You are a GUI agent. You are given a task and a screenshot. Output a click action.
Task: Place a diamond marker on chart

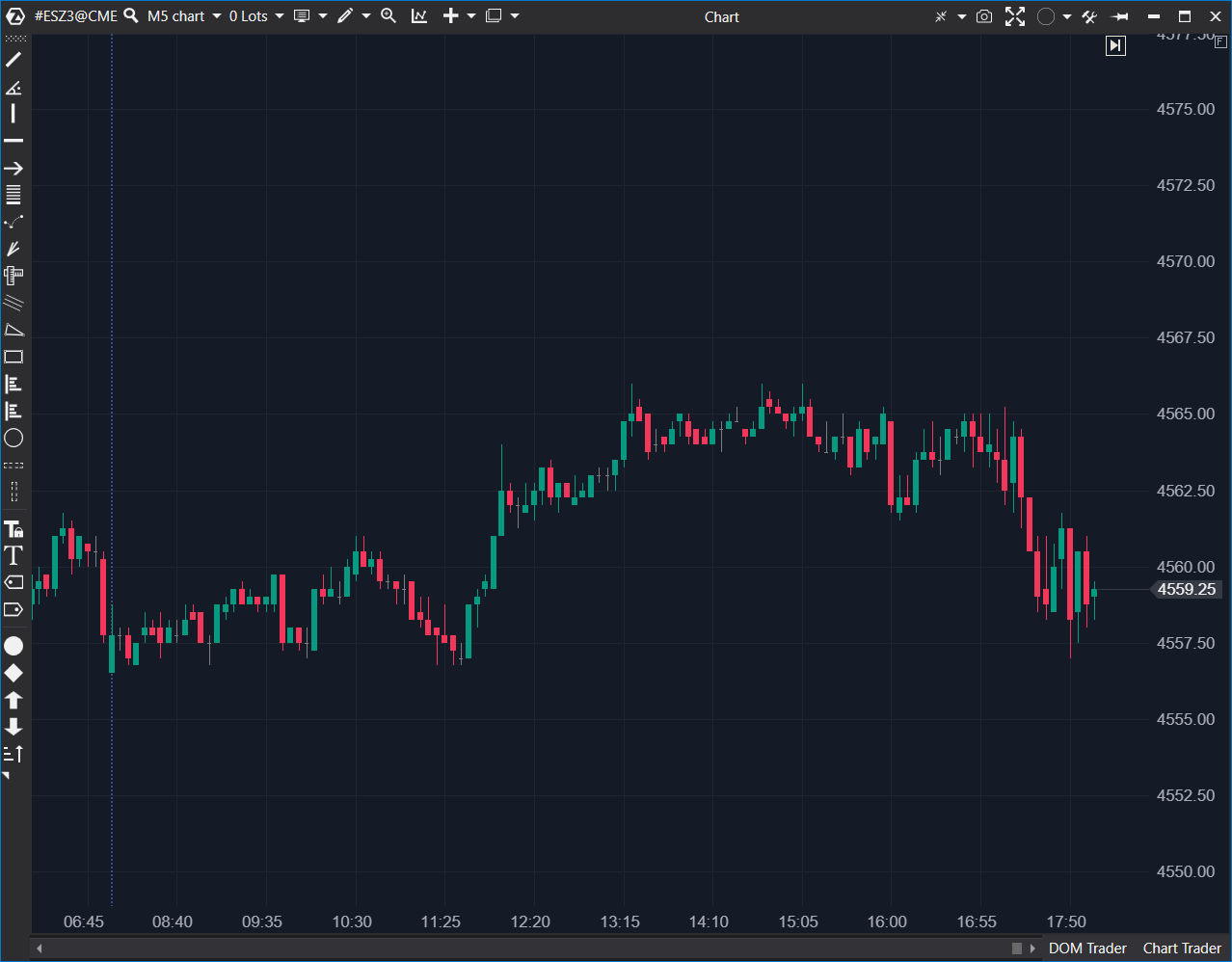[x=13, y=673]
